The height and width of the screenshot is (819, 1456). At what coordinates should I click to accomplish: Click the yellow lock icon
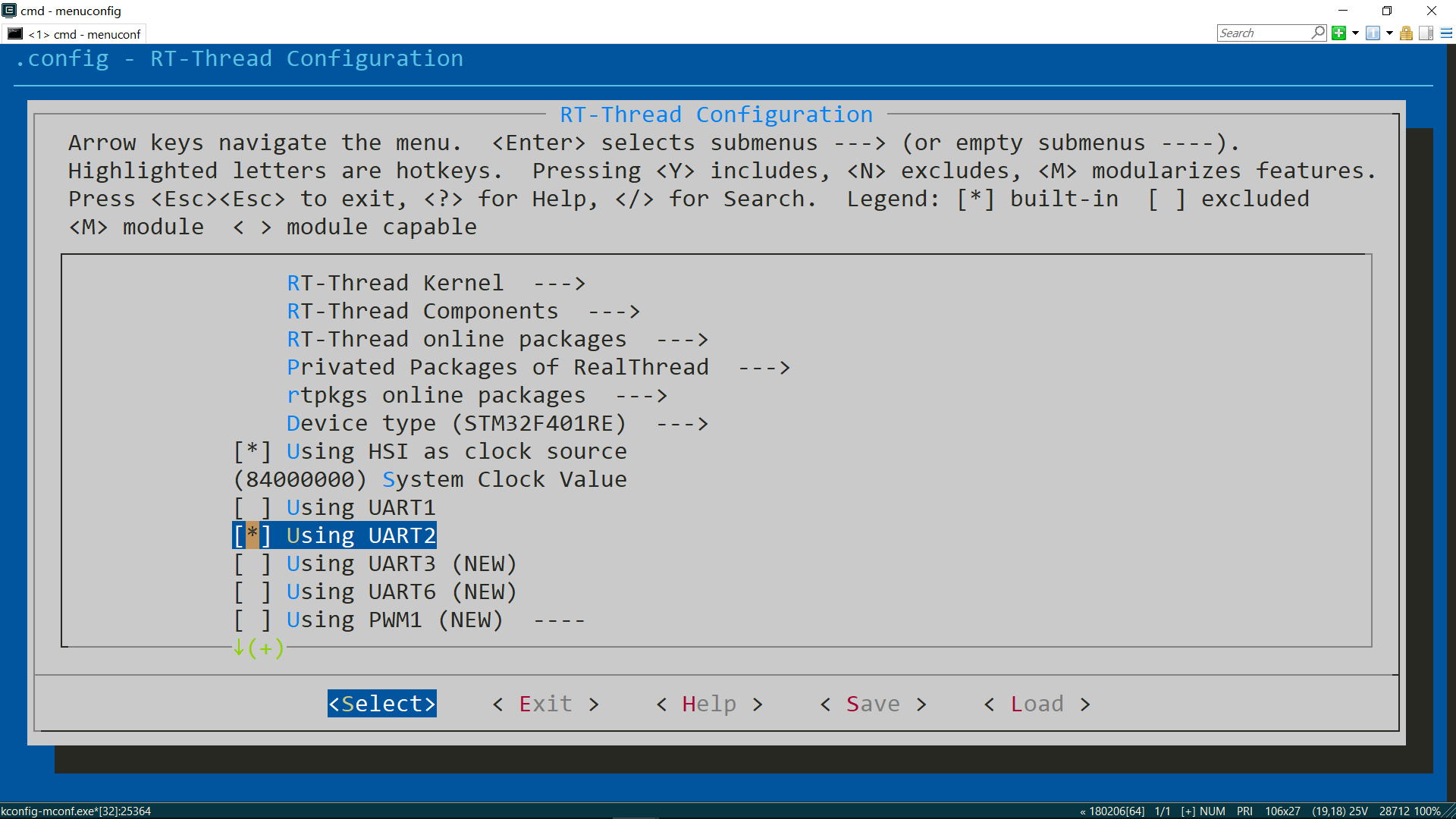click(1406, 33)
